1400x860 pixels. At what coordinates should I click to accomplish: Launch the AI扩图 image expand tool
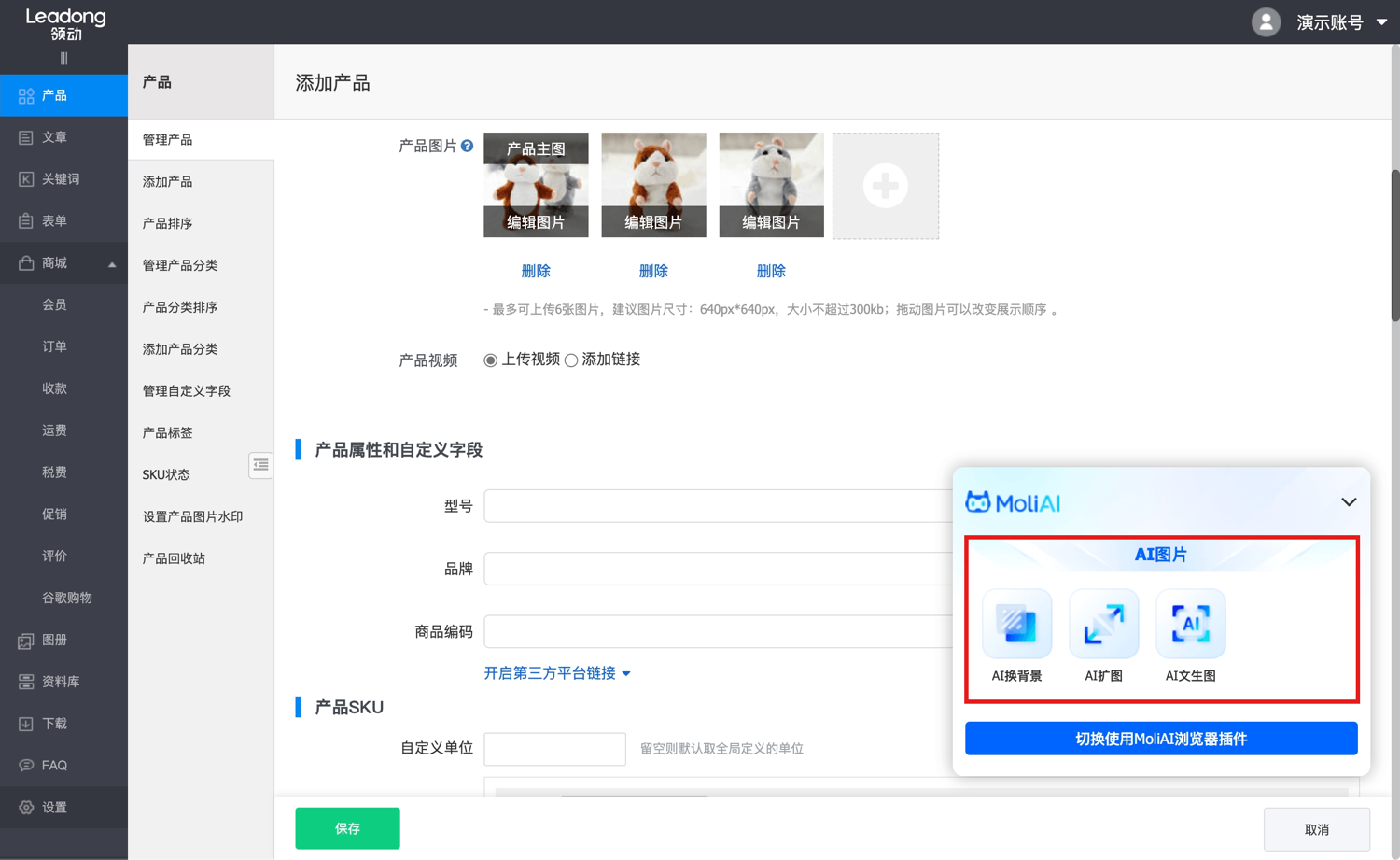pyautogui.click(x=1103, y=624)
